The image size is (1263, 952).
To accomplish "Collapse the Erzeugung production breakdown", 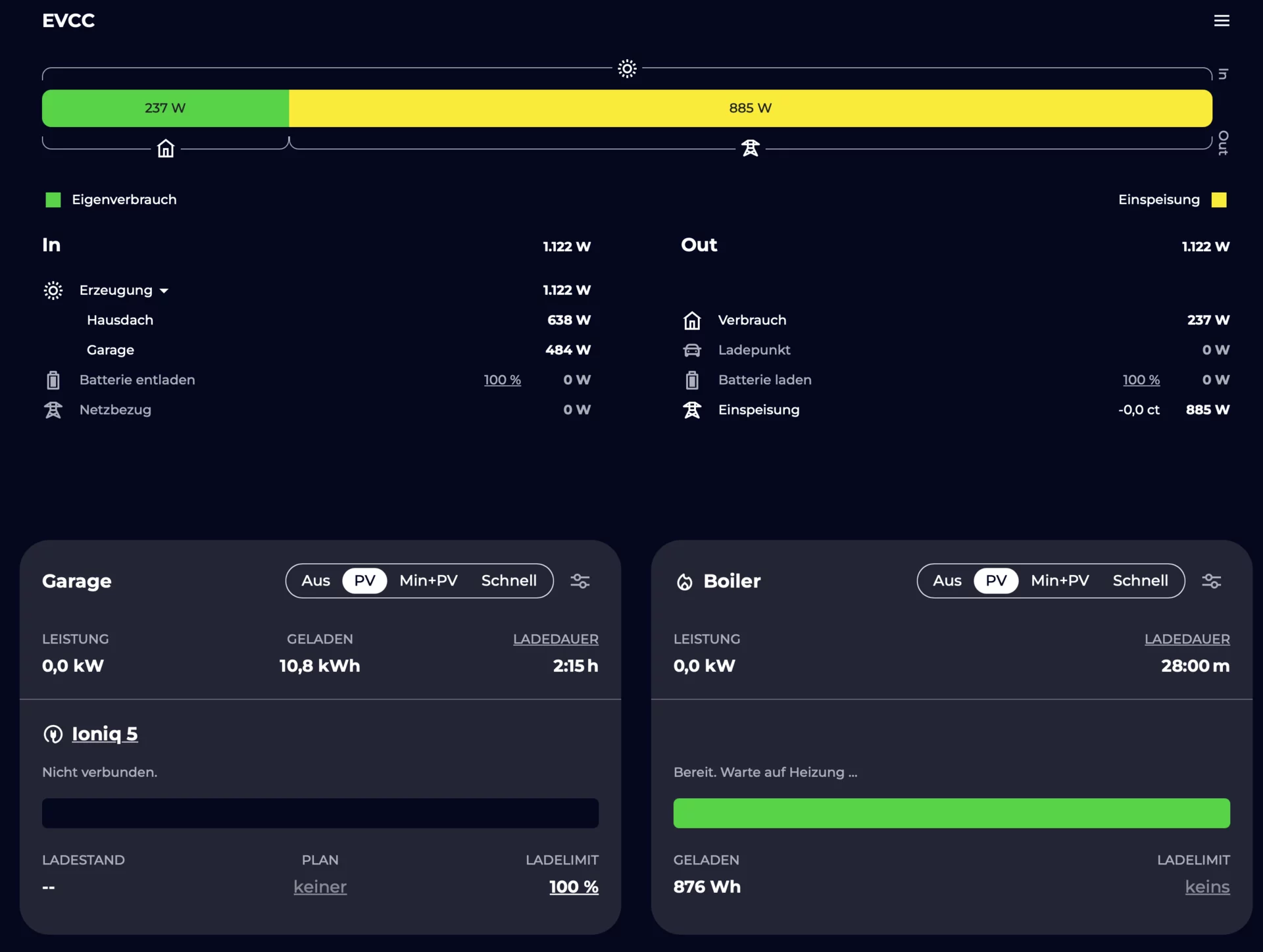I will [124, 290].
